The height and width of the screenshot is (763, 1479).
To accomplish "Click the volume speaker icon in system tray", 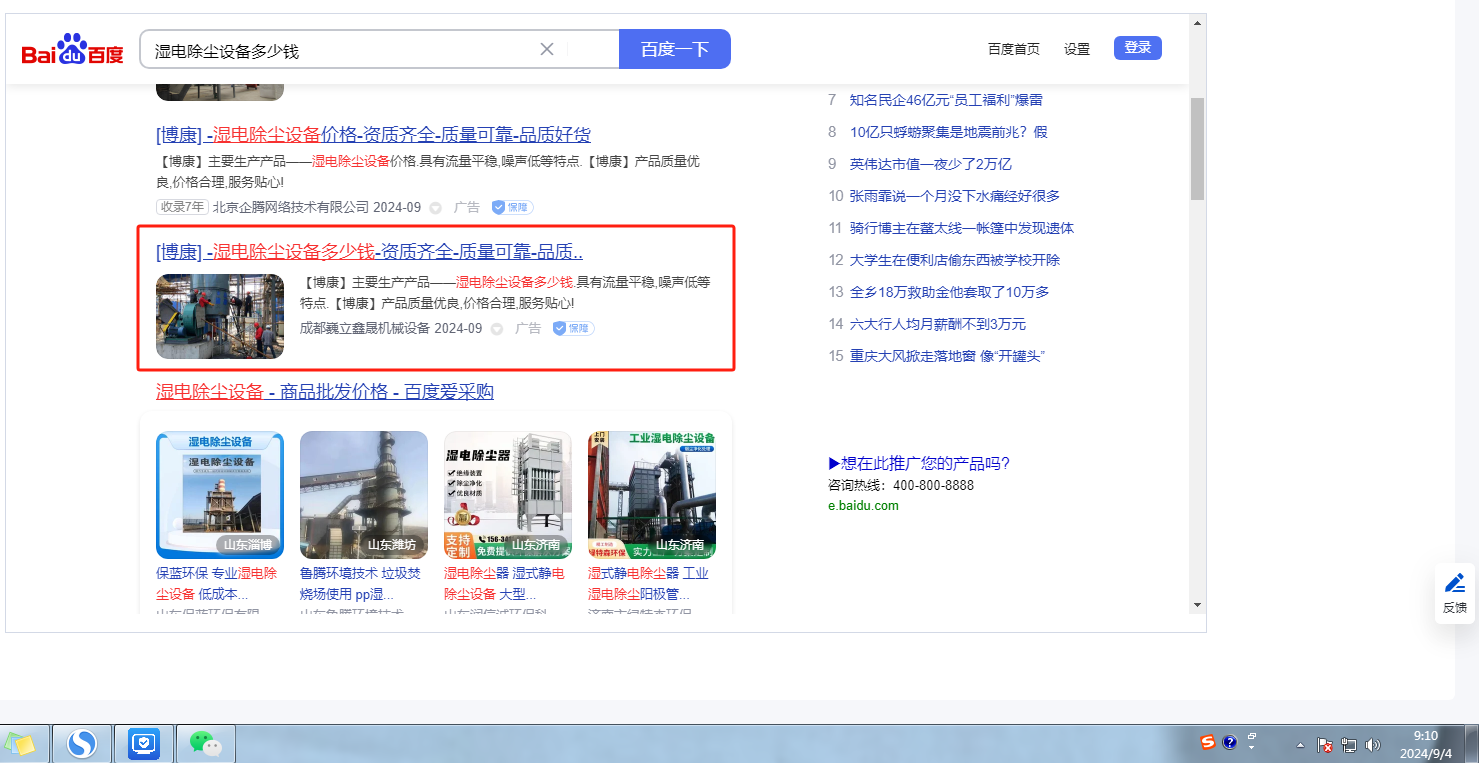I will (1372, 745).
